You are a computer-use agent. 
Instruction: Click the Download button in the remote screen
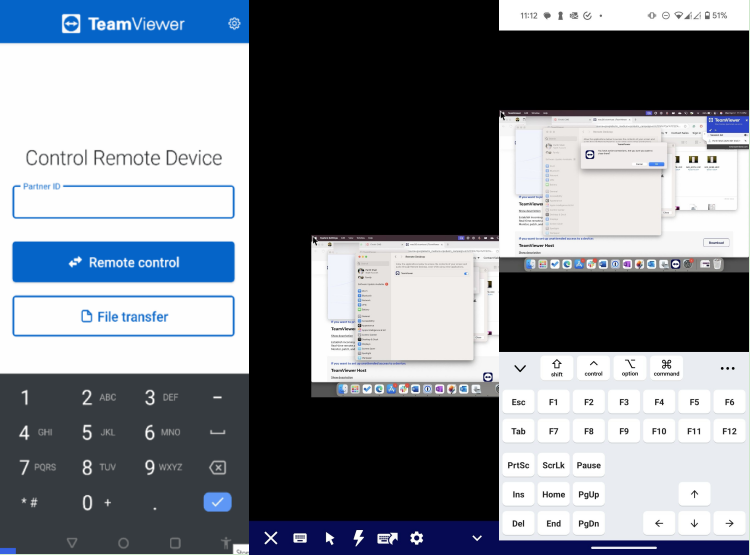click(x=716, y=243)
